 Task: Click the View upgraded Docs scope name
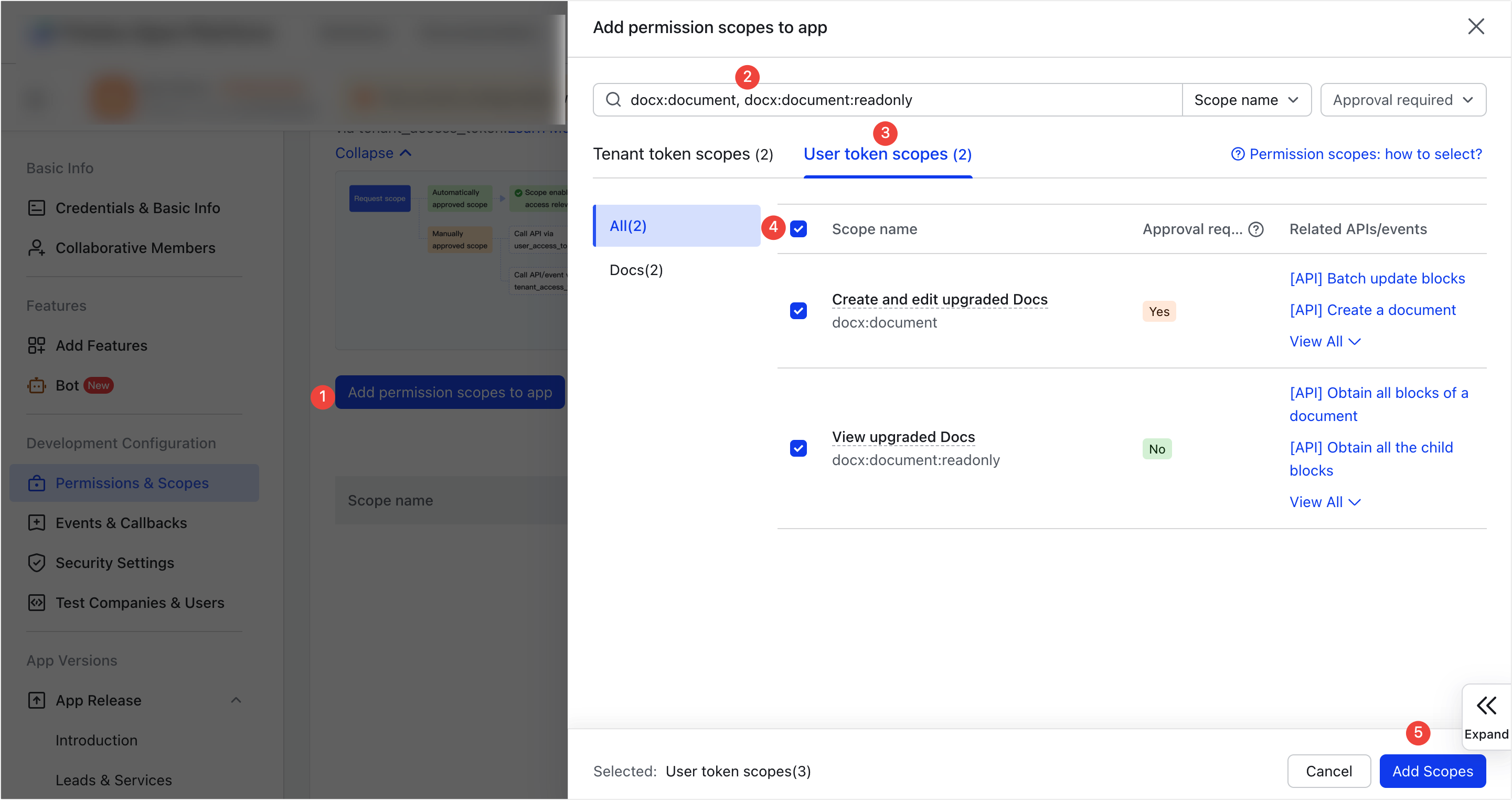(x=903, y=438)
